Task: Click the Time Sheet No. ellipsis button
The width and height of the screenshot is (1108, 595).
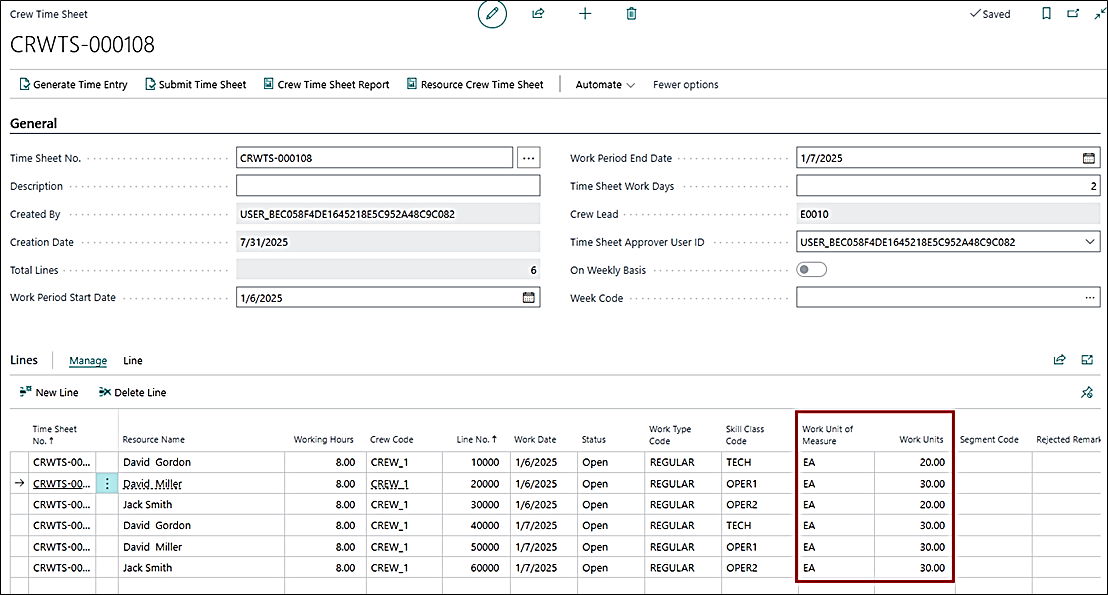Action: click(529, 158)
